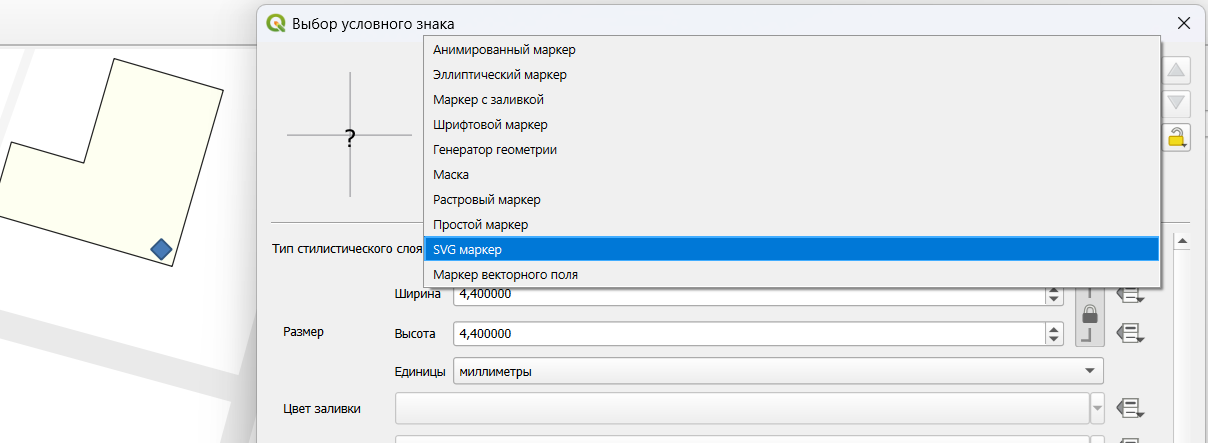Click the panel scrollbar up arrow
1208x443 pixels.
coord(1181,241)
